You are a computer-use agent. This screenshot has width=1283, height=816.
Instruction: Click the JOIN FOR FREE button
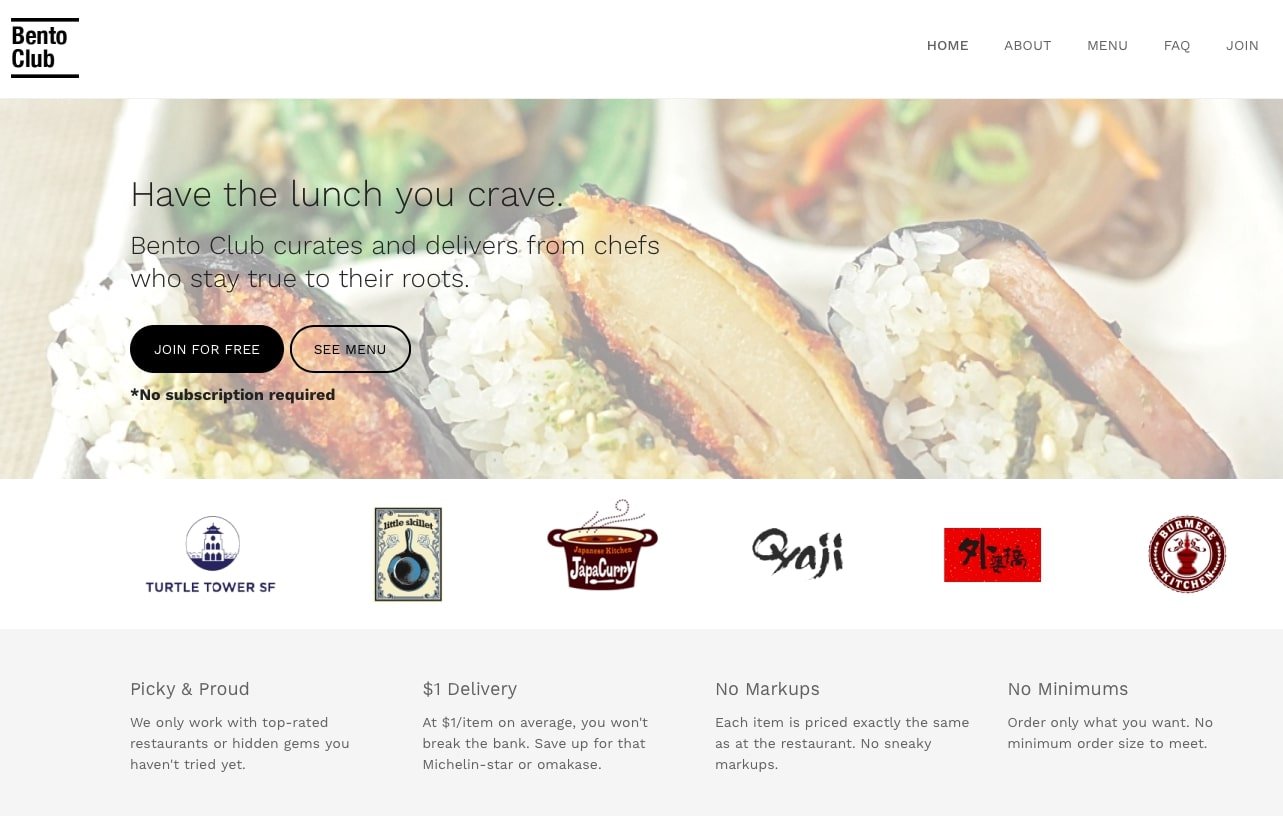tap(207, 349)
